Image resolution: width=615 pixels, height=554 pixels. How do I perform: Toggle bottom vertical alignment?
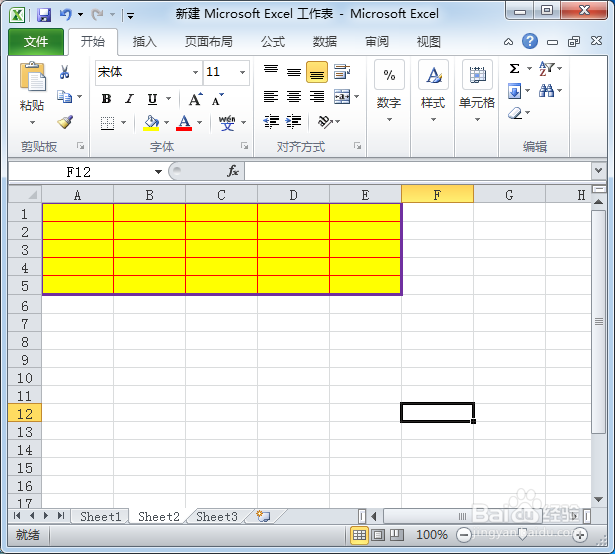coord(317,72)
